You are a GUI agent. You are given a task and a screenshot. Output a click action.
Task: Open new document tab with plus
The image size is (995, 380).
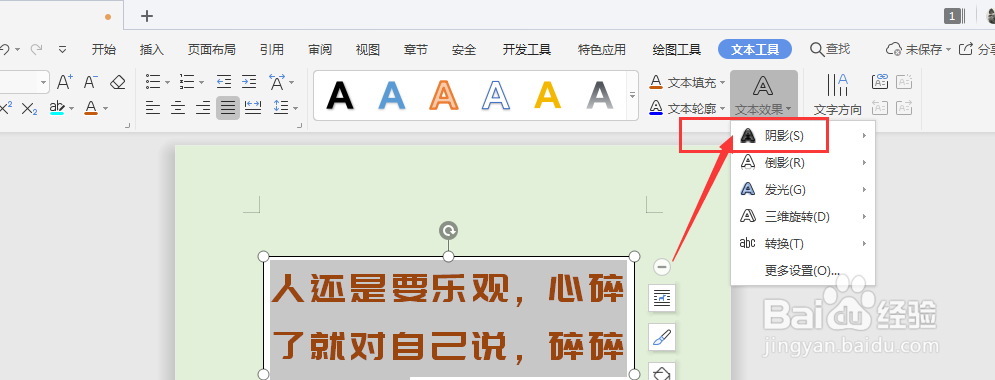pos(147,16)
